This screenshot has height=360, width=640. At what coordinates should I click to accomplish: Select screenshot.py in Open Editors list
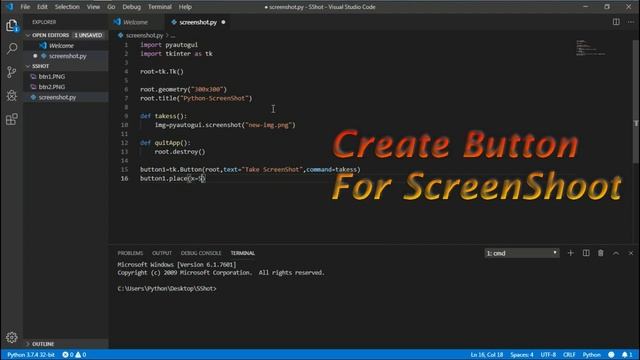coord(66,56)
